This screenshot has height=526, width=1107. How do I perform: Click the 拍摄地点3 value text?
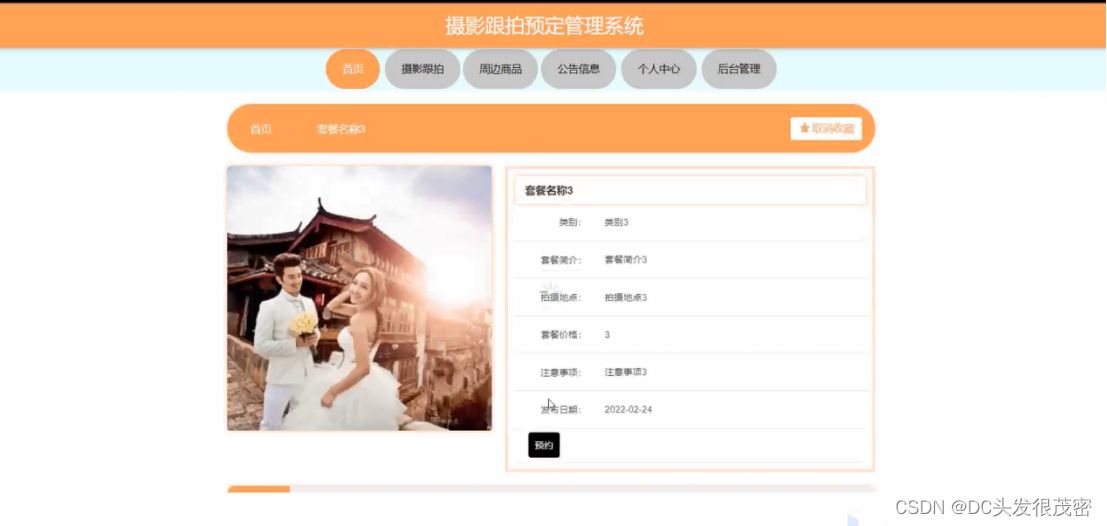click(x=626, y=297)
